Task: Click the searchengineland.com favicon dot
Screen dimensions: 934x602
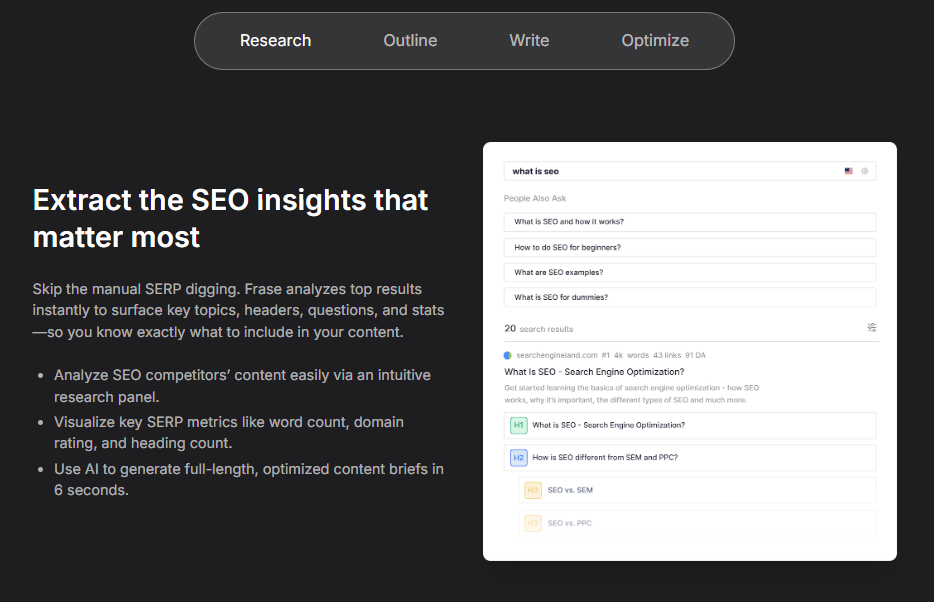Action: pos(508,355)
